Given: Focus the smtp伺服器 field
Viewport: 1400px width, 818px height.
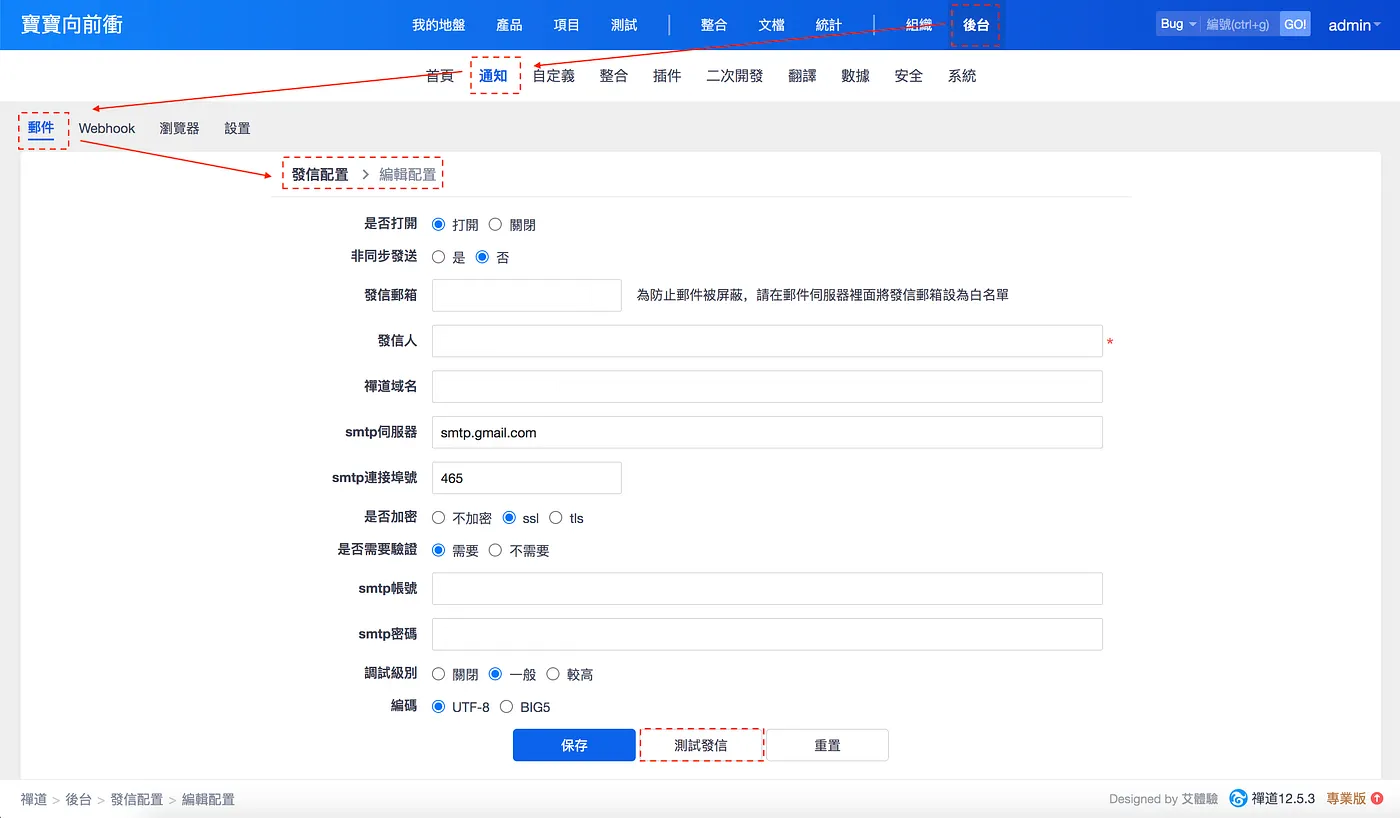Looking at the screenshot, I should click(767, 432).
